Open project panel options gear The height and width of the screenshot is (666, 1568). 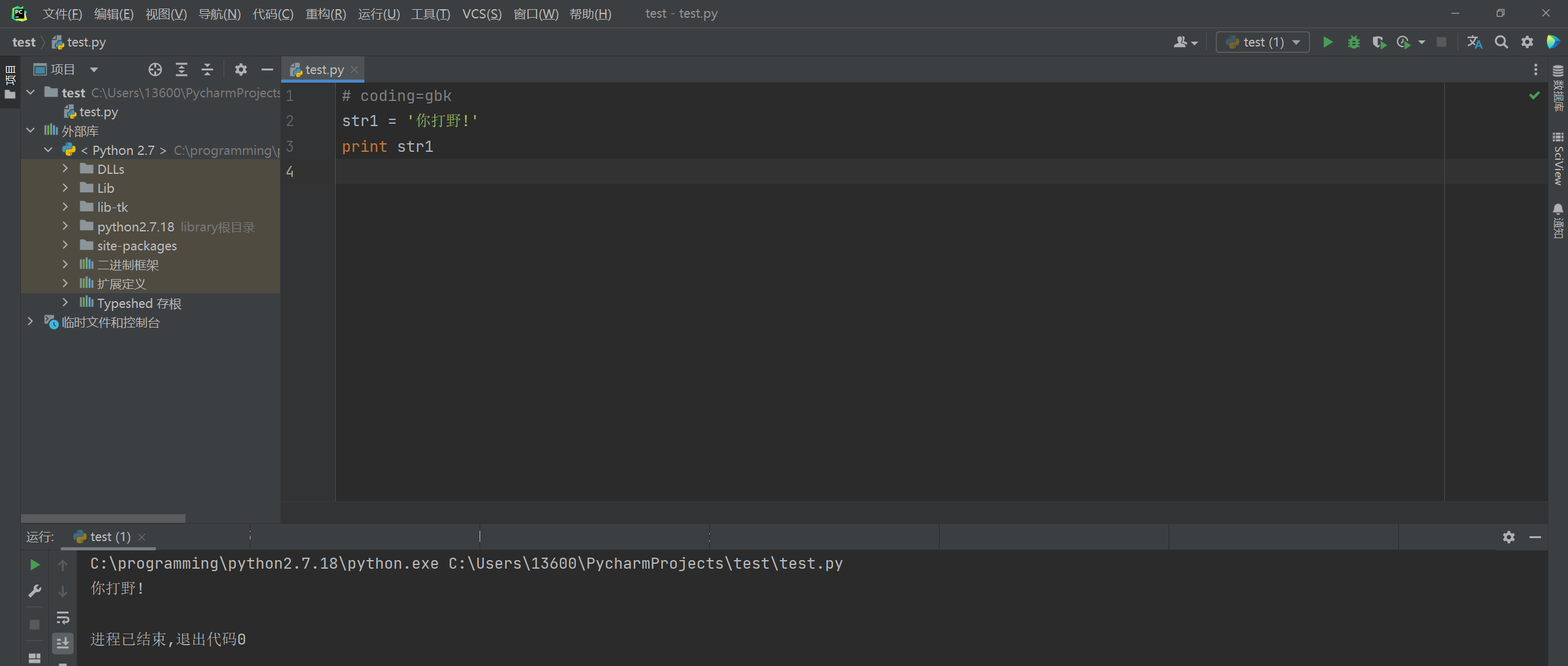[x=241, y=70]
